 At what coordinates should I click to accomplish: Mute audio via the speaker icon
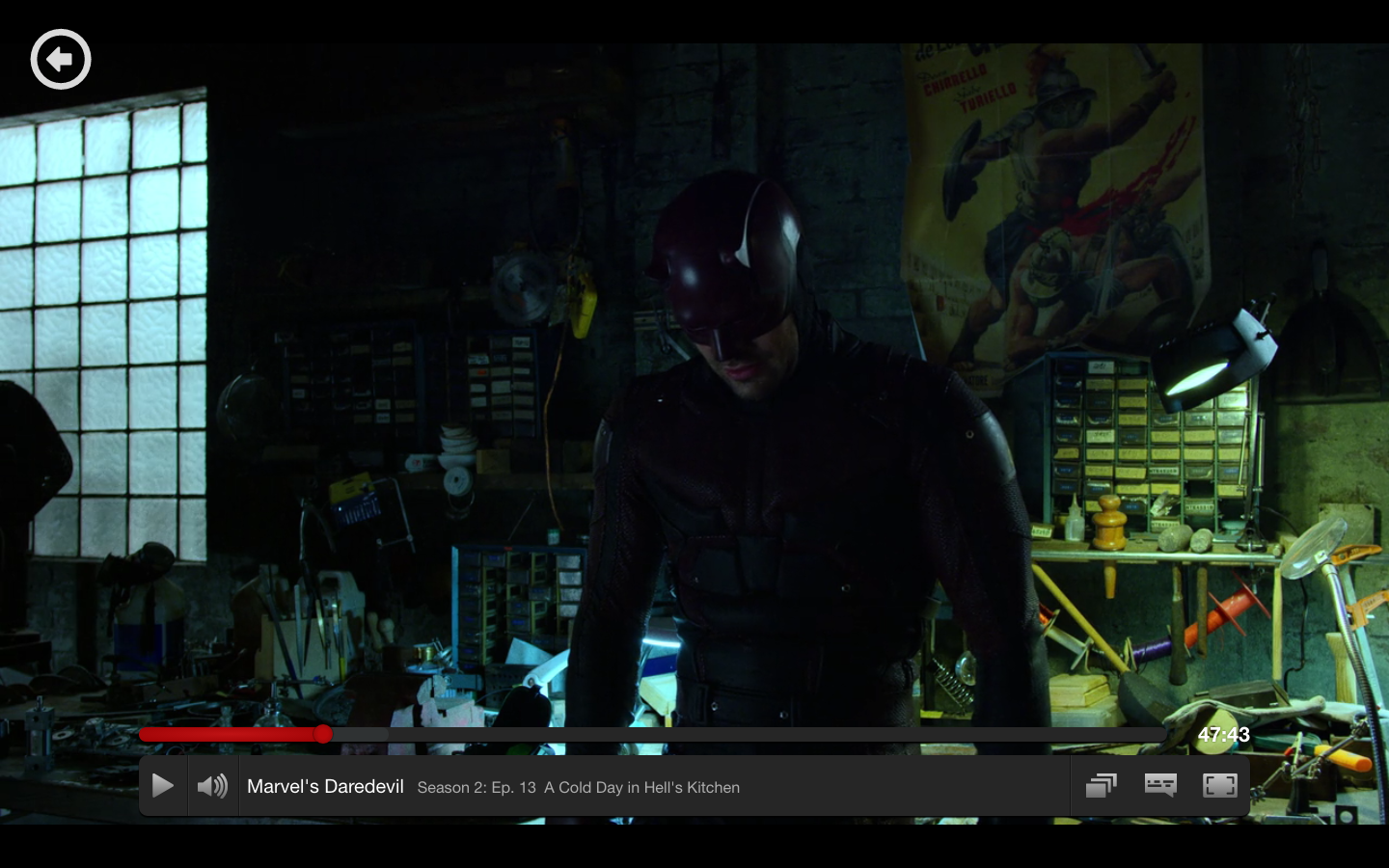pos(213,786)
